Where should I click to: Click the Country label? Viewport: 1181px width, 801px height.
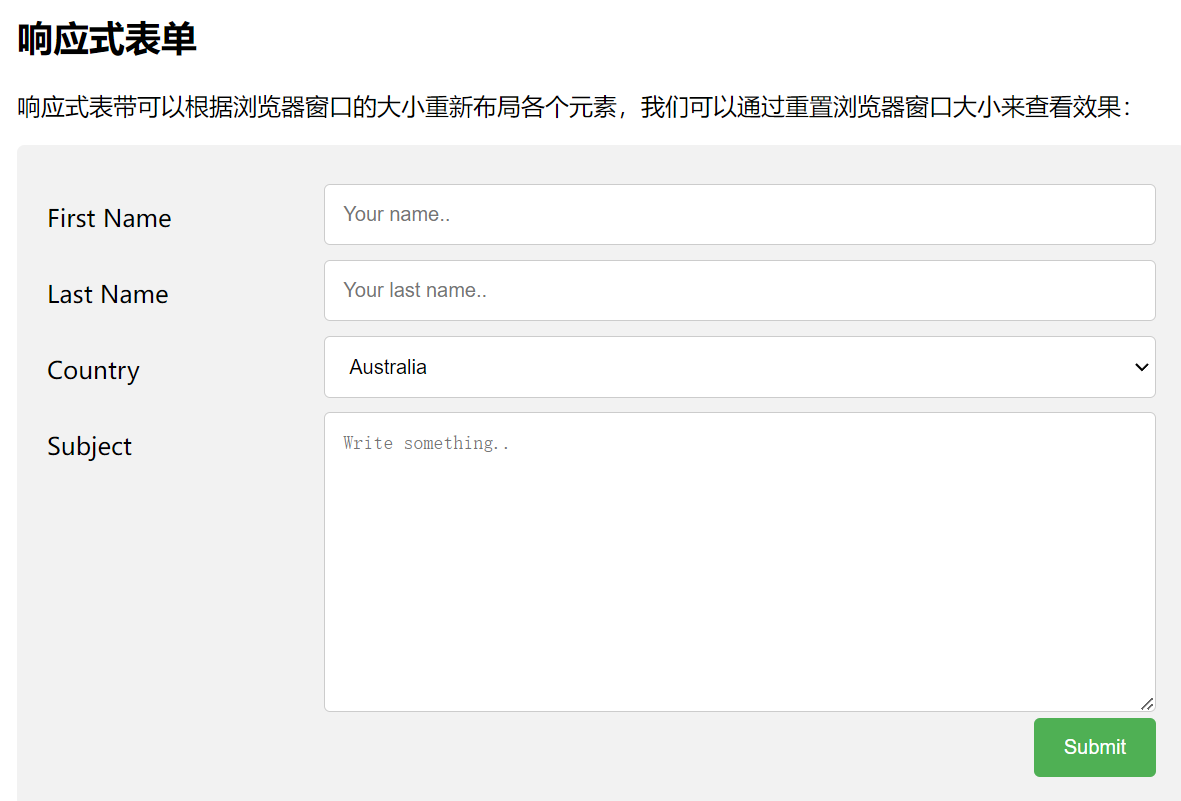pyautogui.click(x=93, y=371)
